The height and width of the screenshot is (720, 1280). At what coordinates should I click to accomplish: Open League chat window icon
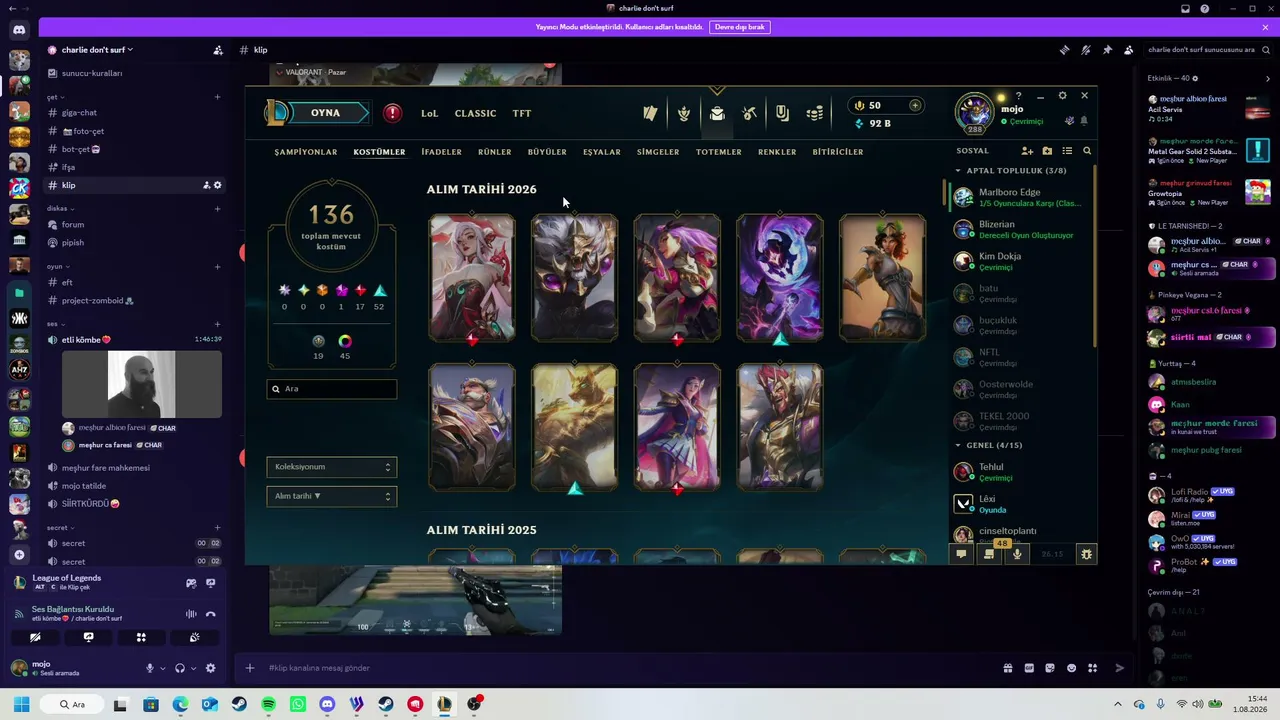pos(961,553)
